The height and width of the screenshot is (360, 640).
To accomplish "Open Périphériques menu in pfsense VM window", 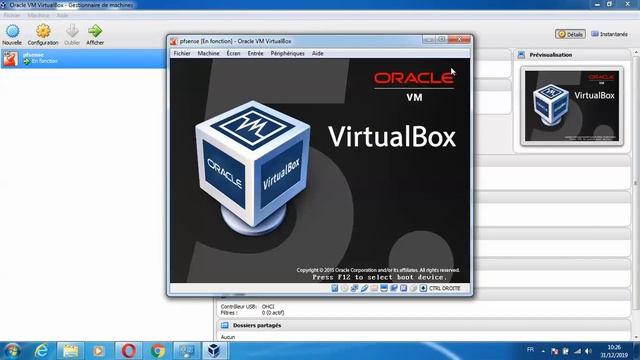I will (287, 53).
